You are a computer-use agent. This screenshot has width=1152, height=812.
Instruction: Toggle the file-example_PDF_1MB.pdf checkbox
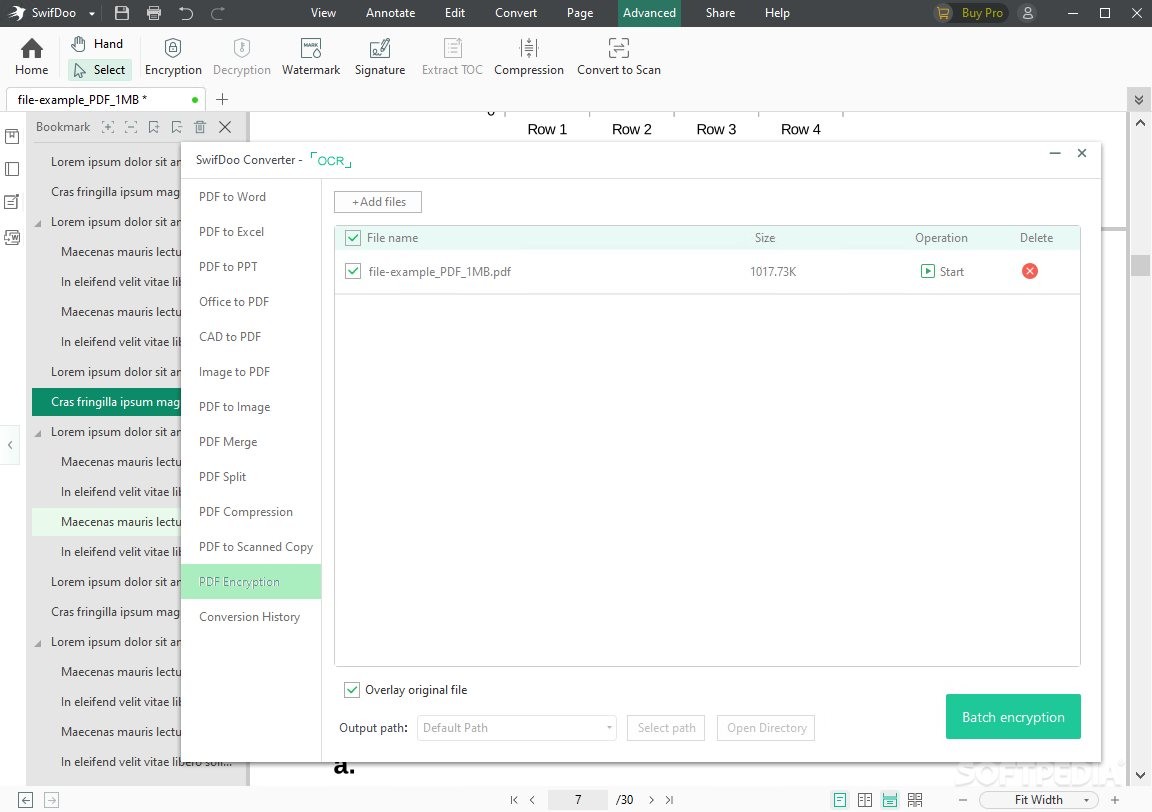click(353, 271)
